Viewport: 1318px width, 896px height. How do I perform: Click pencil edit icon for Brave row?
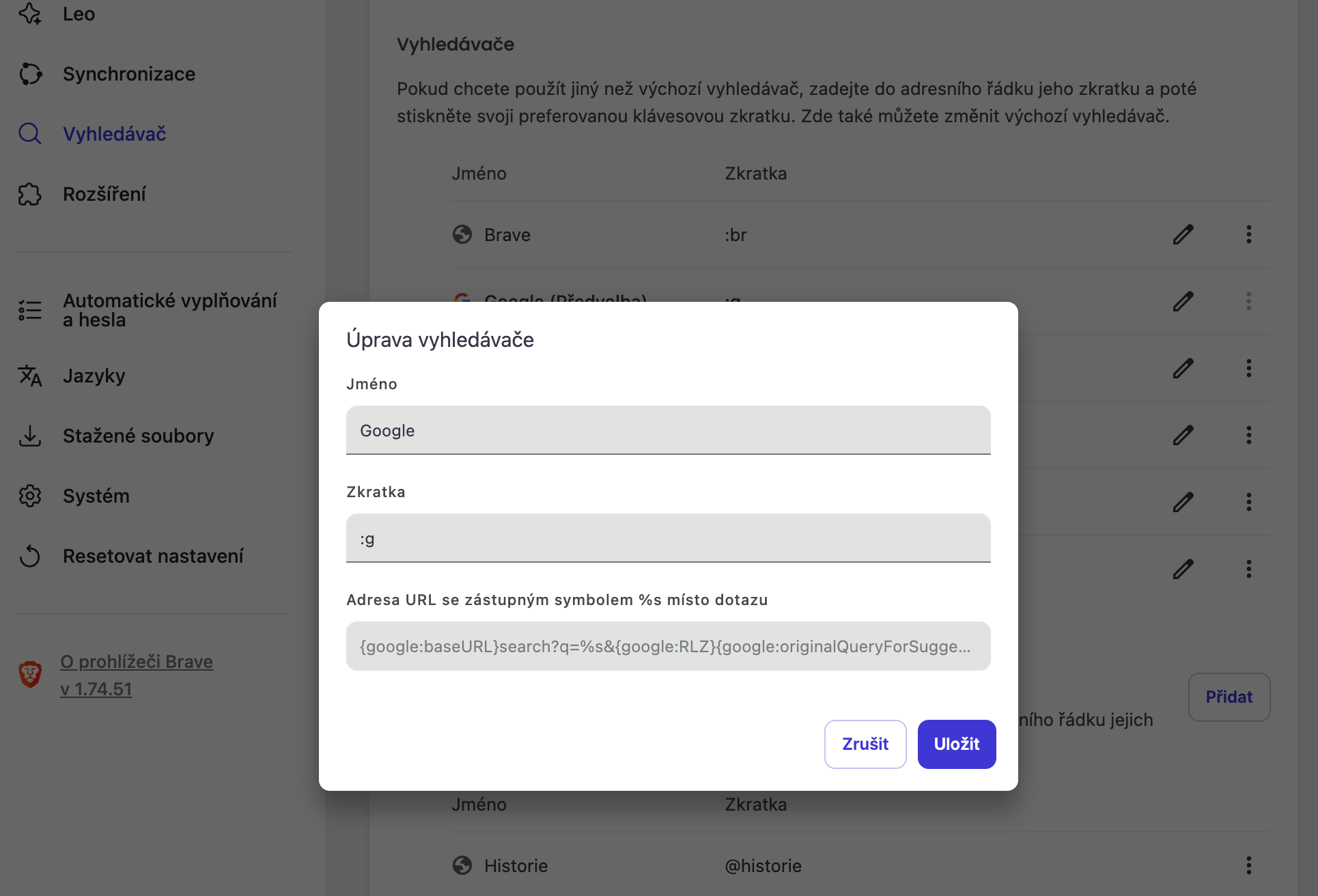(1183, 235)
